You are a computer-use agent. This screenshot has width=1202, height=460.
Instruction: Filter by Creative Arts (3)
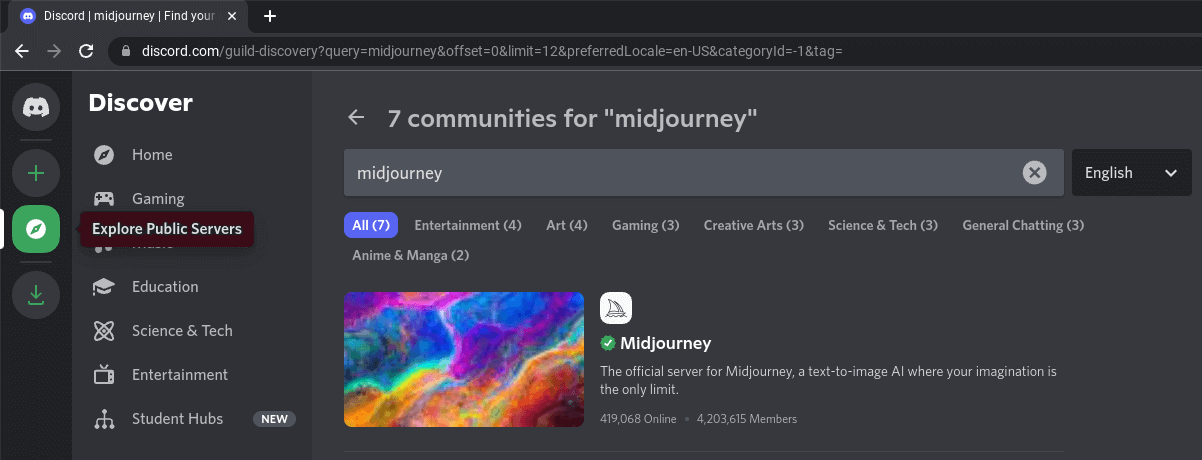[x=754, y=225]
